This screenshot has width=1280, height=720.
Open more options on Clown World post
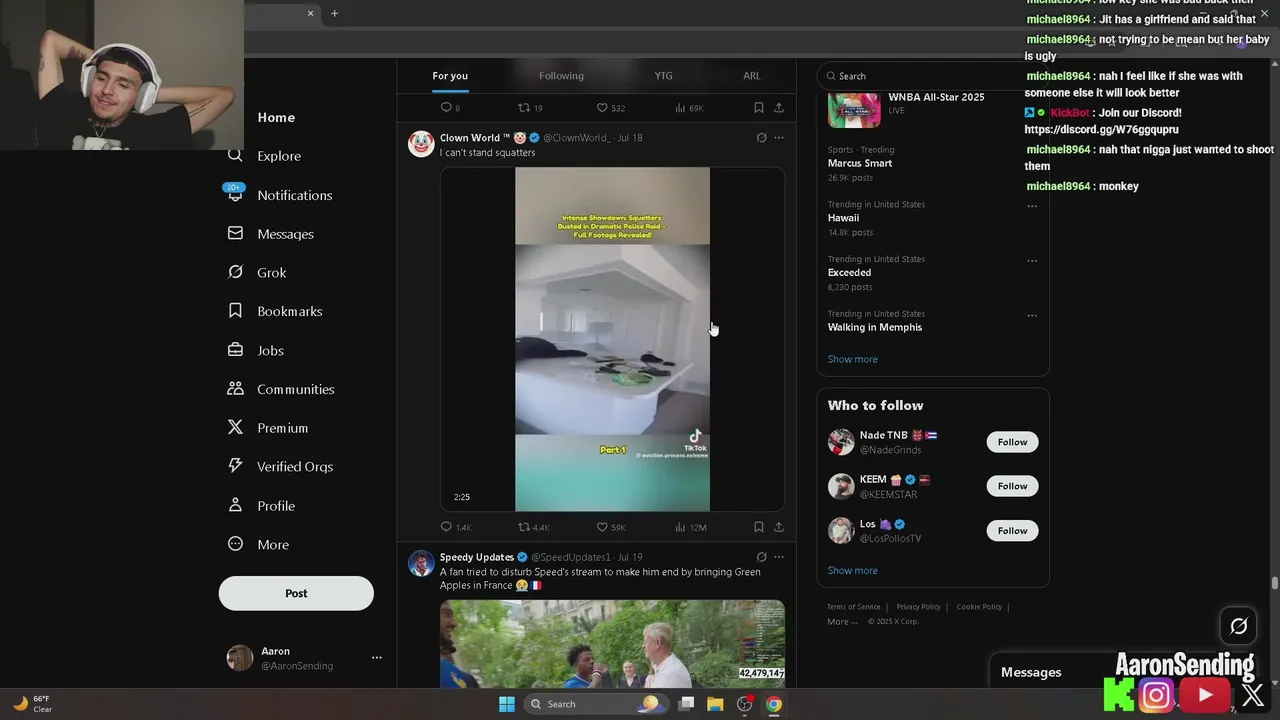click(779, 138)
